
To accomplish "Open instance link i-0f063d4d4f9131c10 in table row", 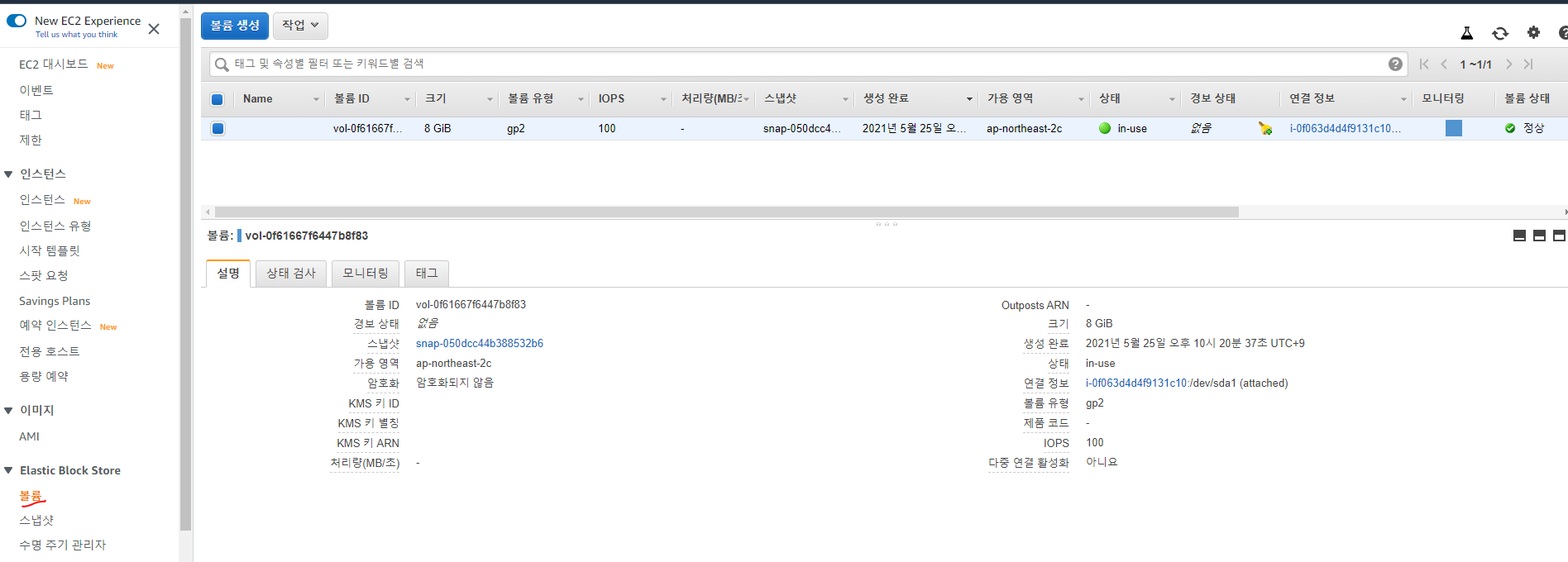I will point(1345,128).
